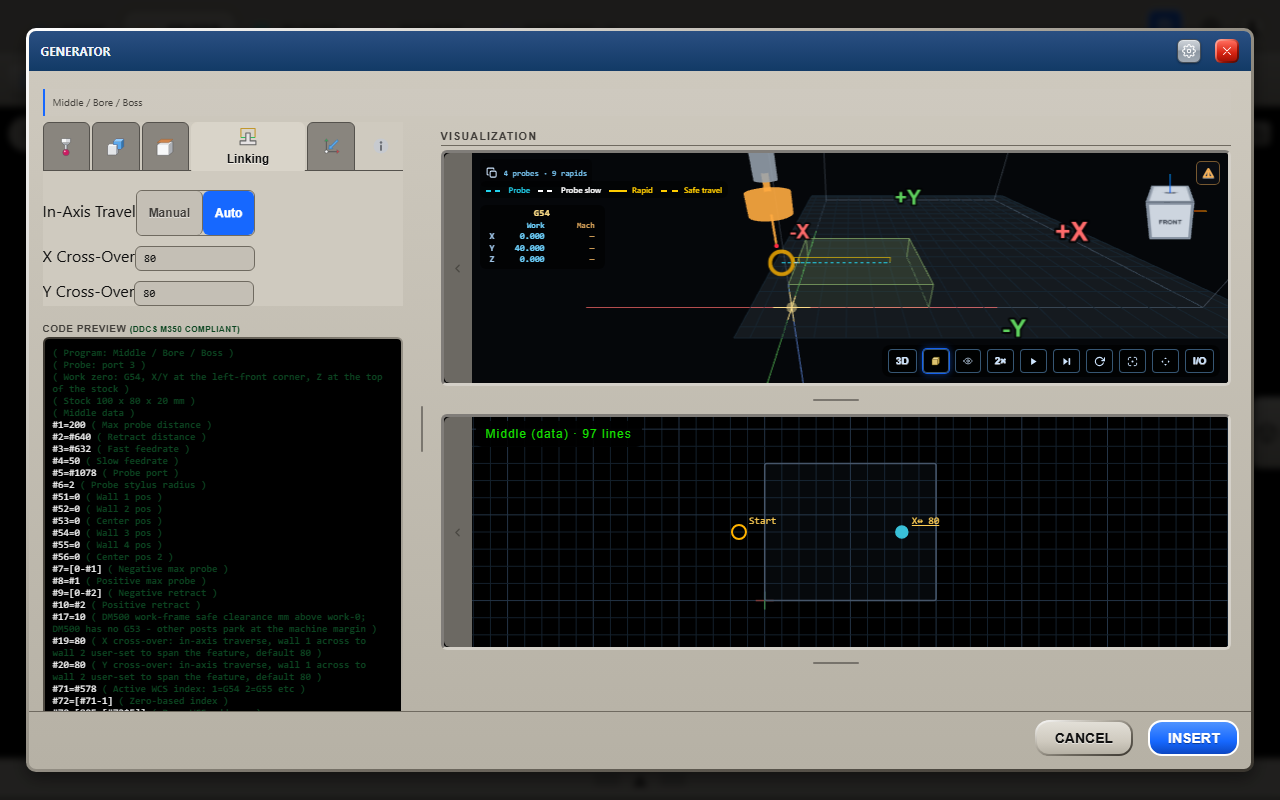Click the warning triangle icon in visualization
1280x800 pixels.
pyautogui.click(x=1208, y=173)
